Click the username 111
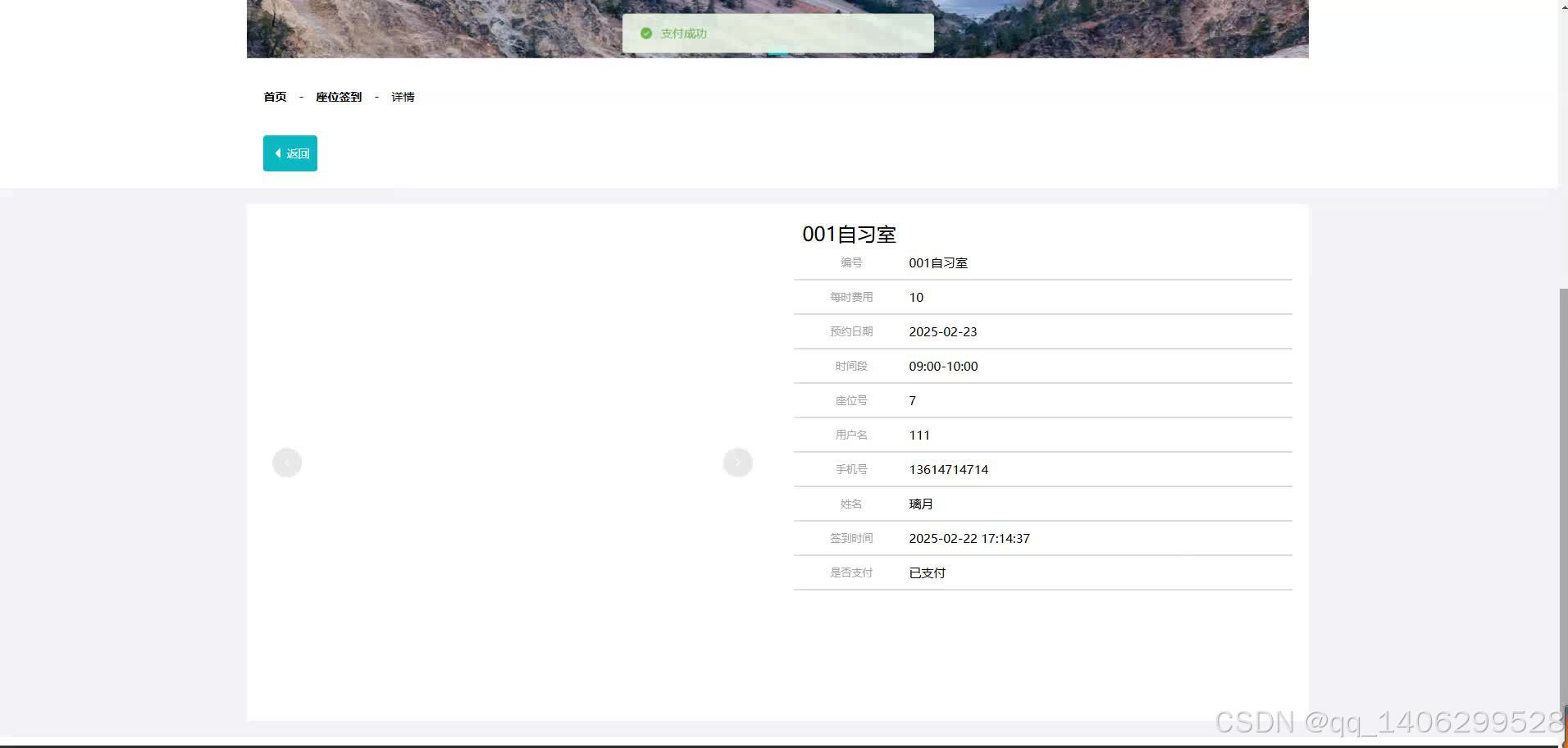The height and width of the screenshot is (748, 1568). click(x=918, y=435)
